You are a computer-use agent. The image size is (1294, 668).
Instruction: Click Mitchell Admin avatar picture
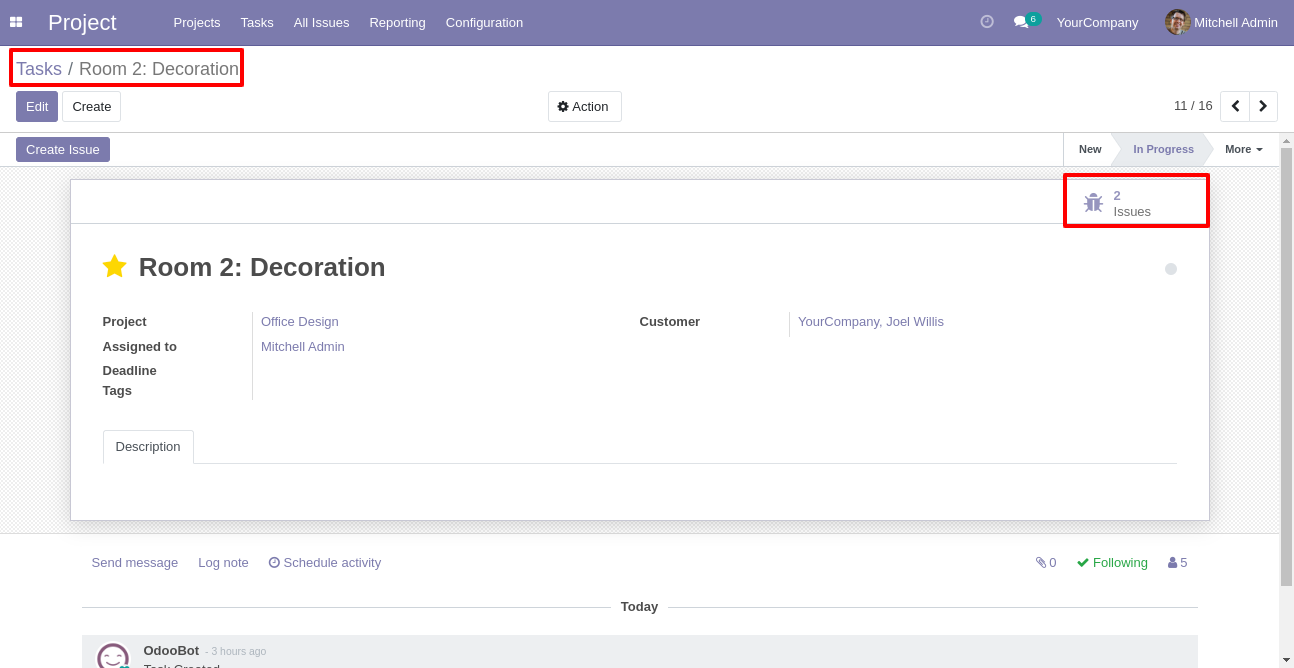[x=1177, y=22]
